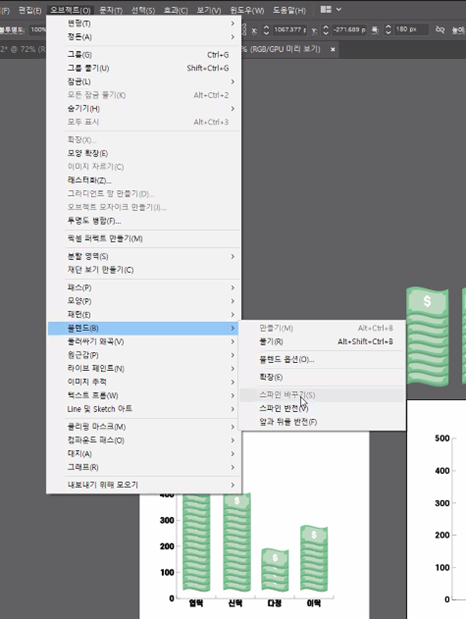Expand the 패스(P) submenu

tap(143, 288)
